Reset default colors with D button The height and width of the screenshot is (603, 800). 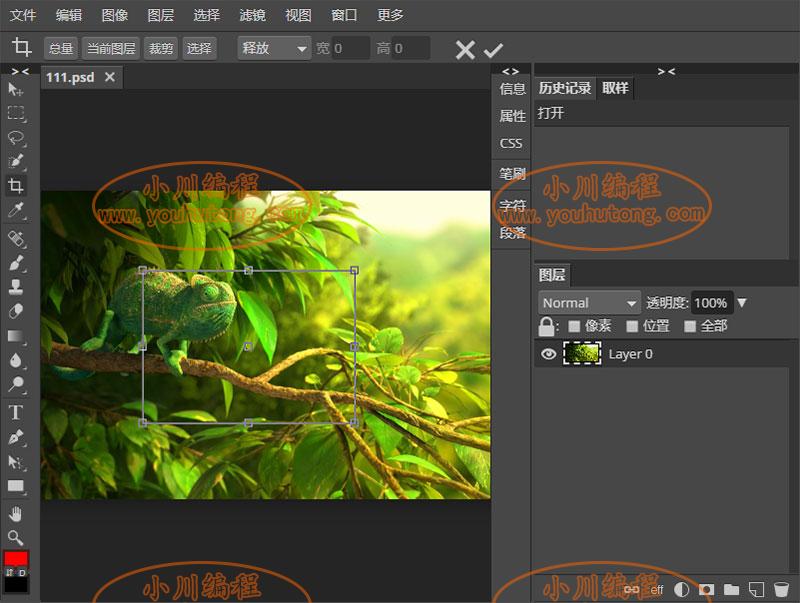click(22, 573)
